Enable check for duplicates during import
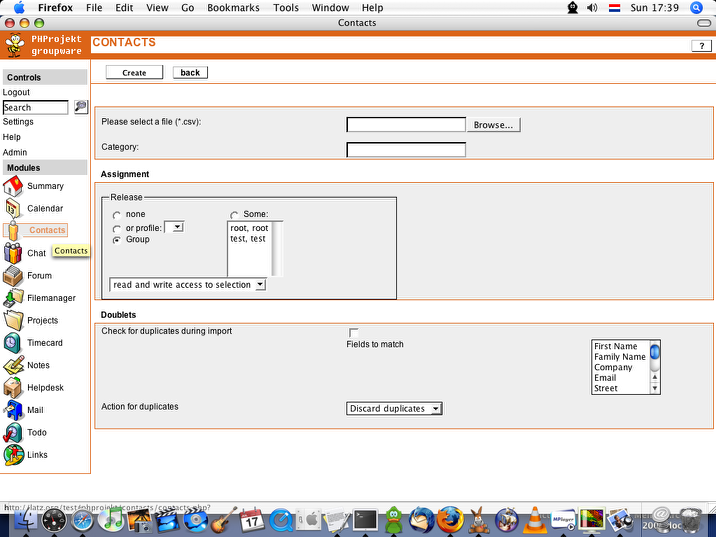Viewport: 716px width, 537px height. tap(353, 333)
